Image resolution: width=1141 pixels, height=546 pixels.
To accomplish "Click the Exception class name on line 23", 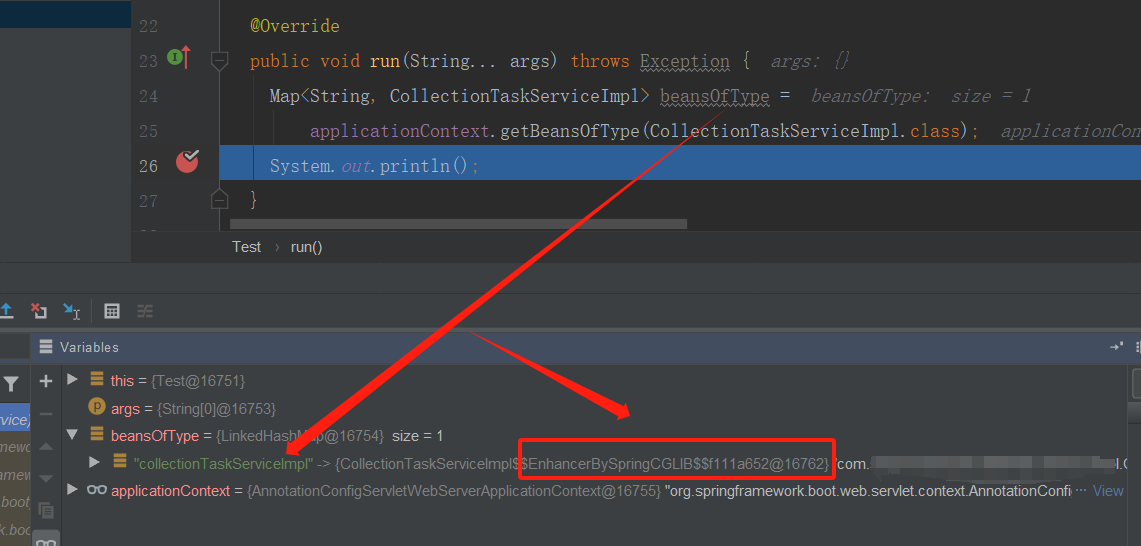I will click(684, 61).
